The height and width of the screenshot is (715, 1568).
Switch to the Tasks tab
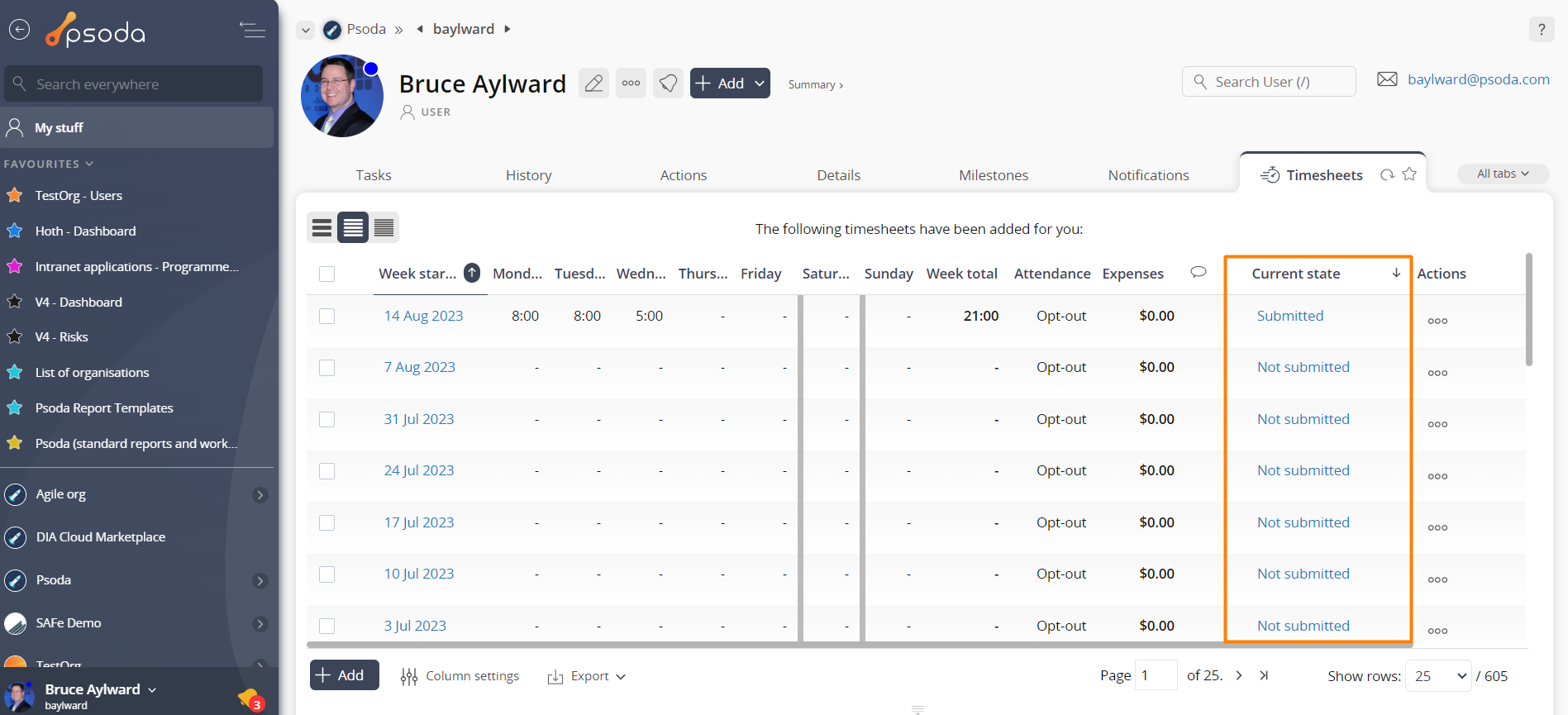pyautogui.click(x=374, y=175)
